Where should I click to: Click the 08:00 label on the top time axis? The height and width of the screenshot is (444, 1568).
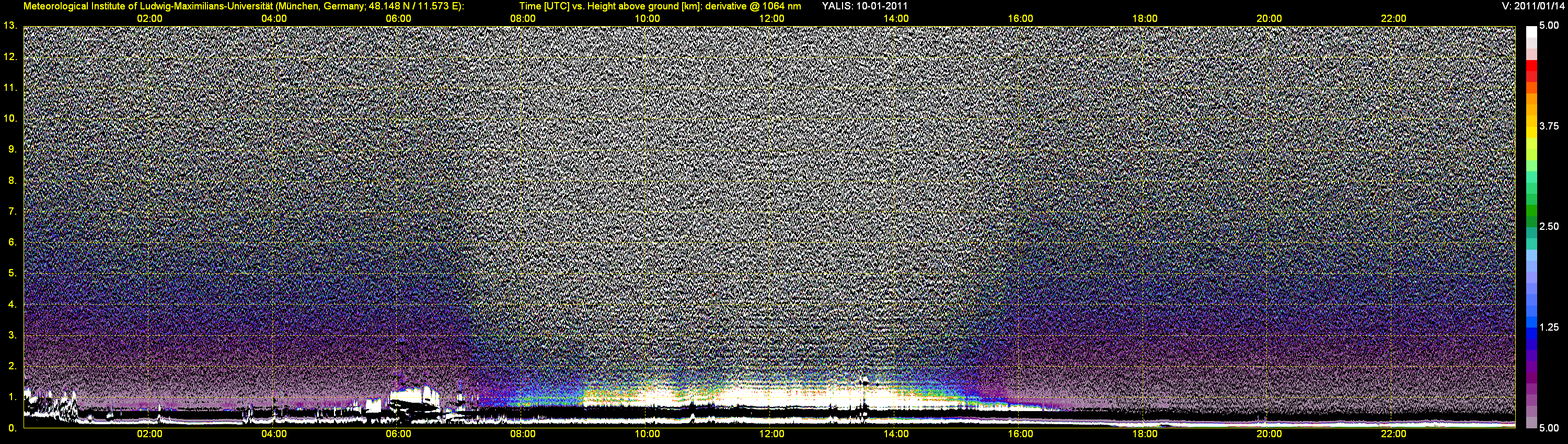point(523,19)
